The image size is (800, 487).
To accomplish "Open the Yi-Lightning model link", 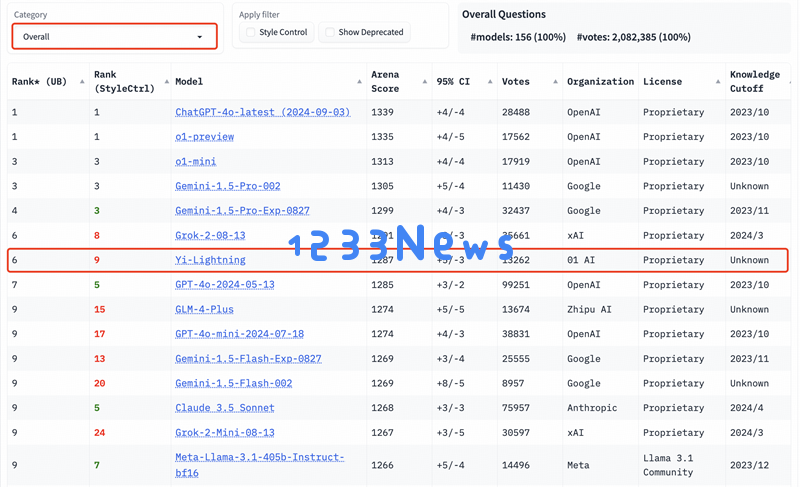I will click(210, 260).
